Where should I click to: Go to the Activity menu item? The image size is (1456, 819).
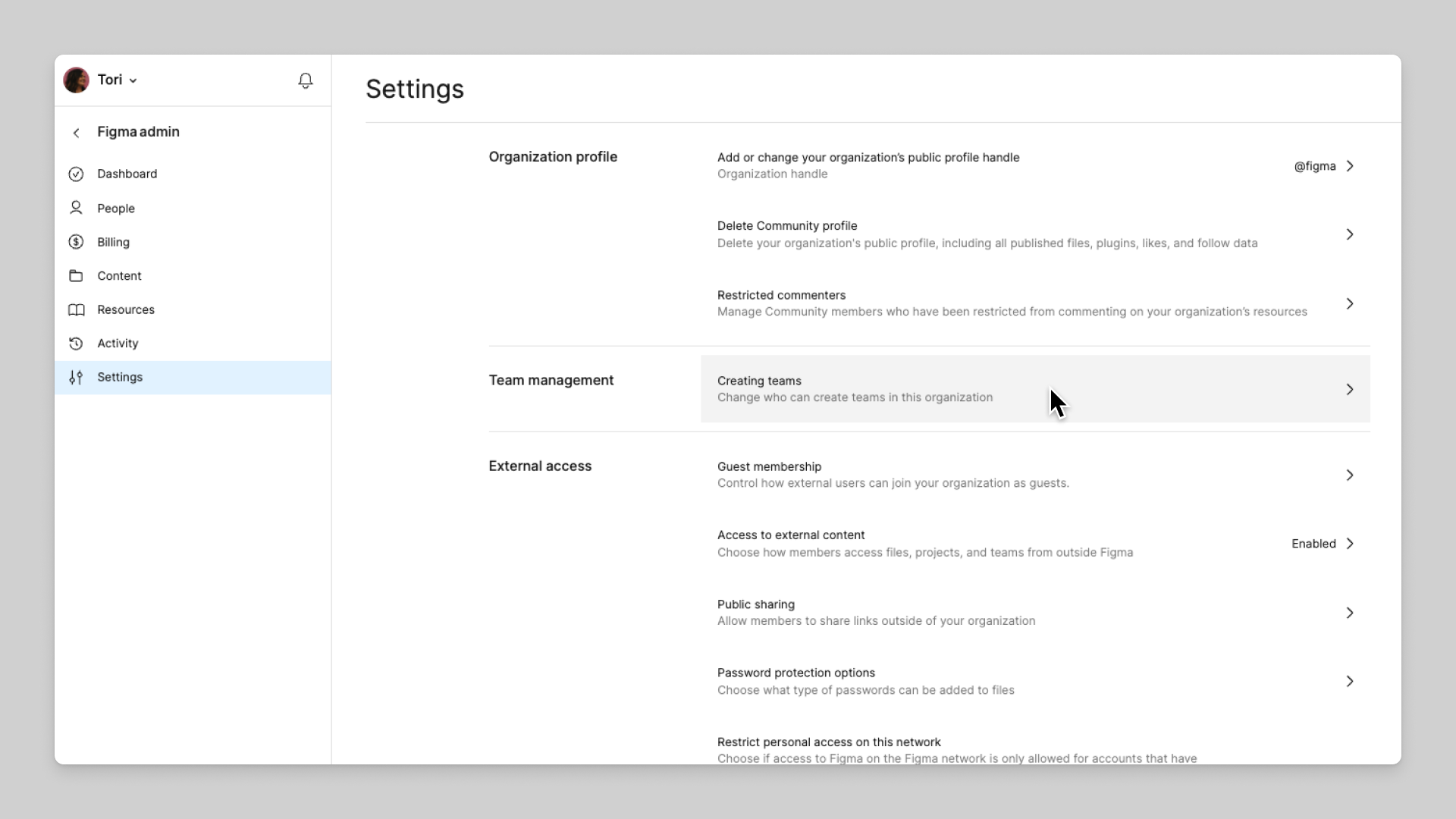point(118,344)
